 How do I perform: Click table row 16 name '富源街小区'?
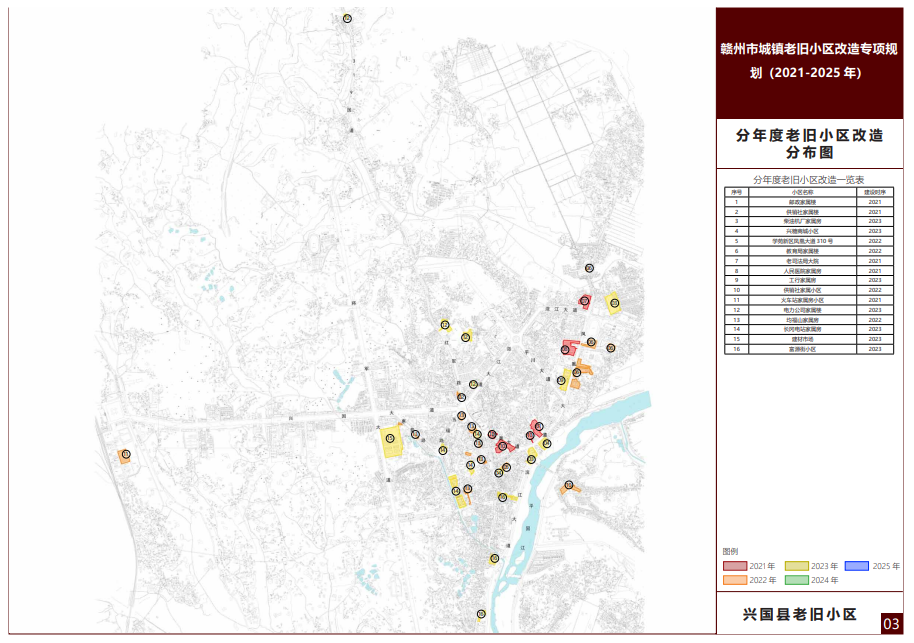(x=803, y=349)
